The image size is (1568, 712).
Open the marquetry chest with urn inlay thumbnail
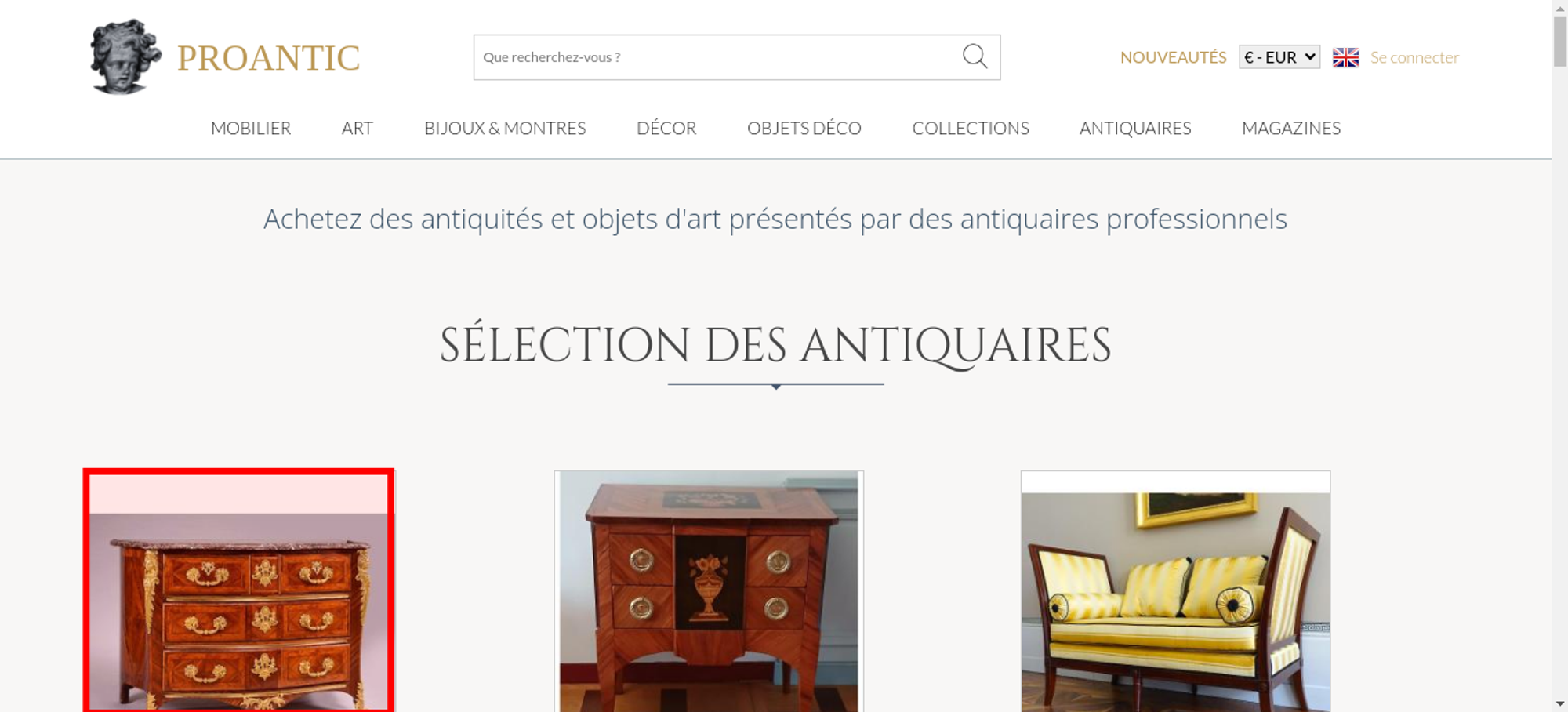point(709,591)
